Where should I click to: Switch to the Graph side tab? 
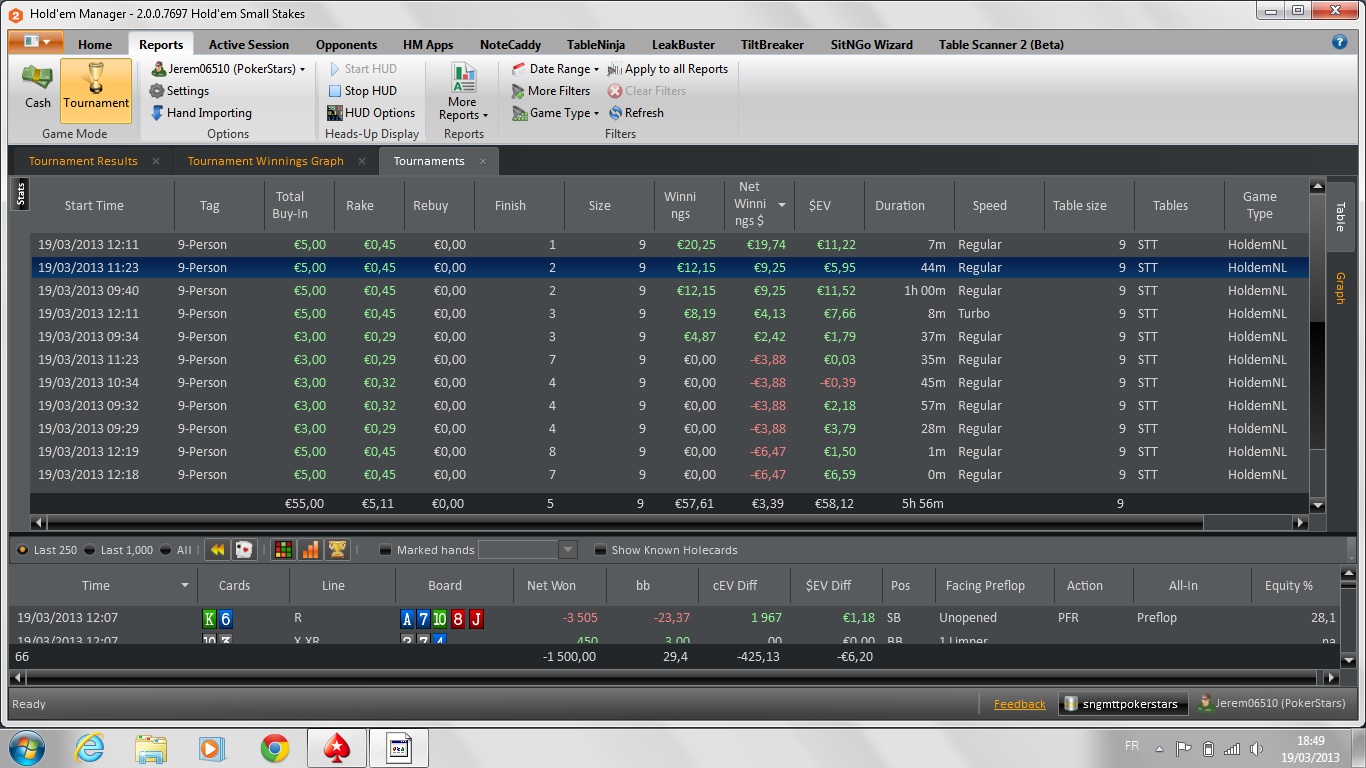[x=1340, y=288]
